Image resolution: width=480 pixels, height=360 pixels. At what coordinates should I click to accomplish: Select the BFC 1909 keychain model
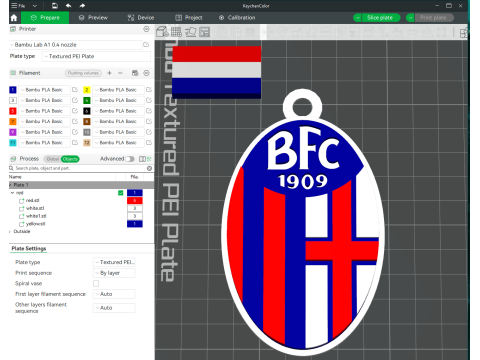click(303, 223)
